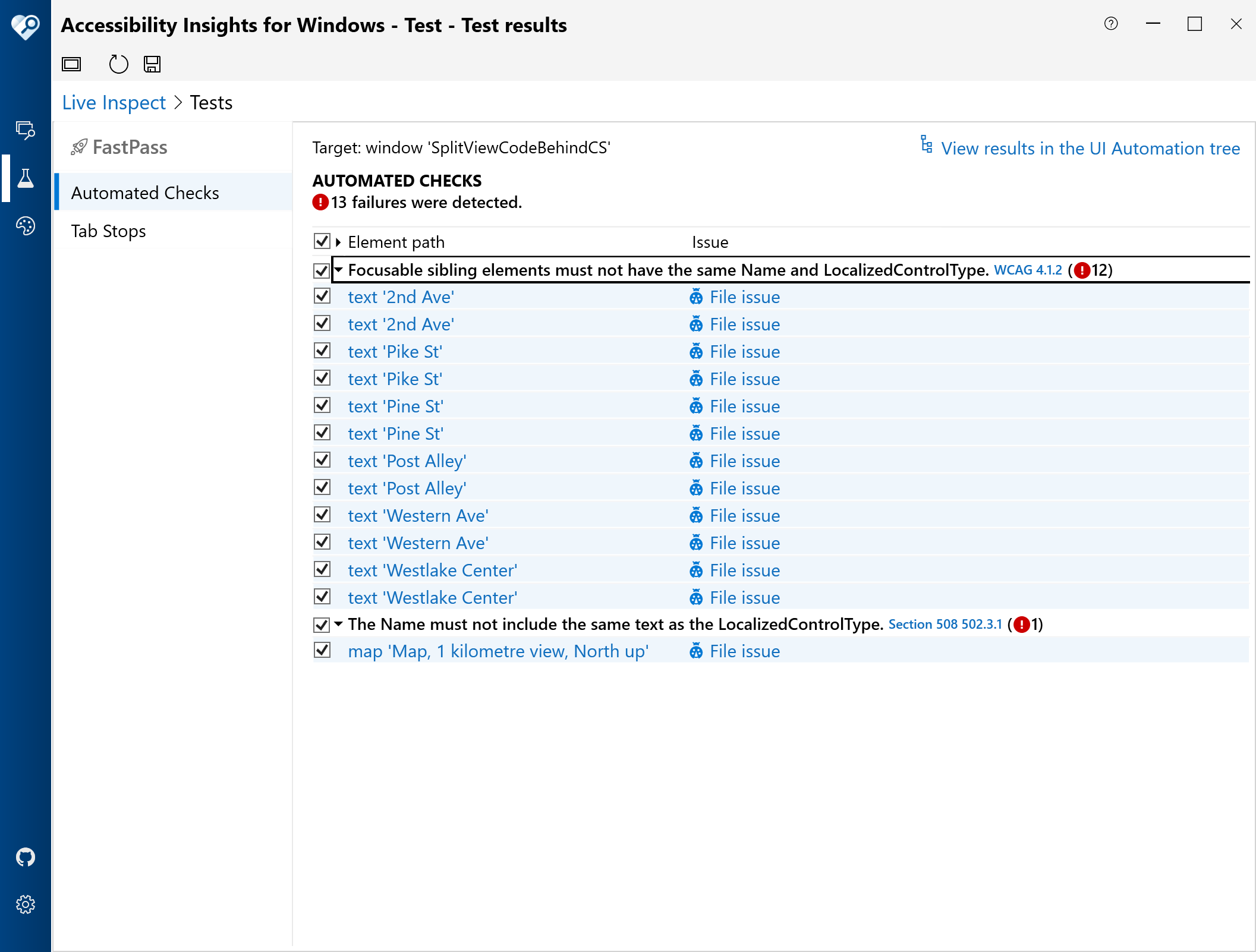Click the 13 failures were detected message
Image resolution: width=1256 pixels, height=952 pixels.
[426, 203]
